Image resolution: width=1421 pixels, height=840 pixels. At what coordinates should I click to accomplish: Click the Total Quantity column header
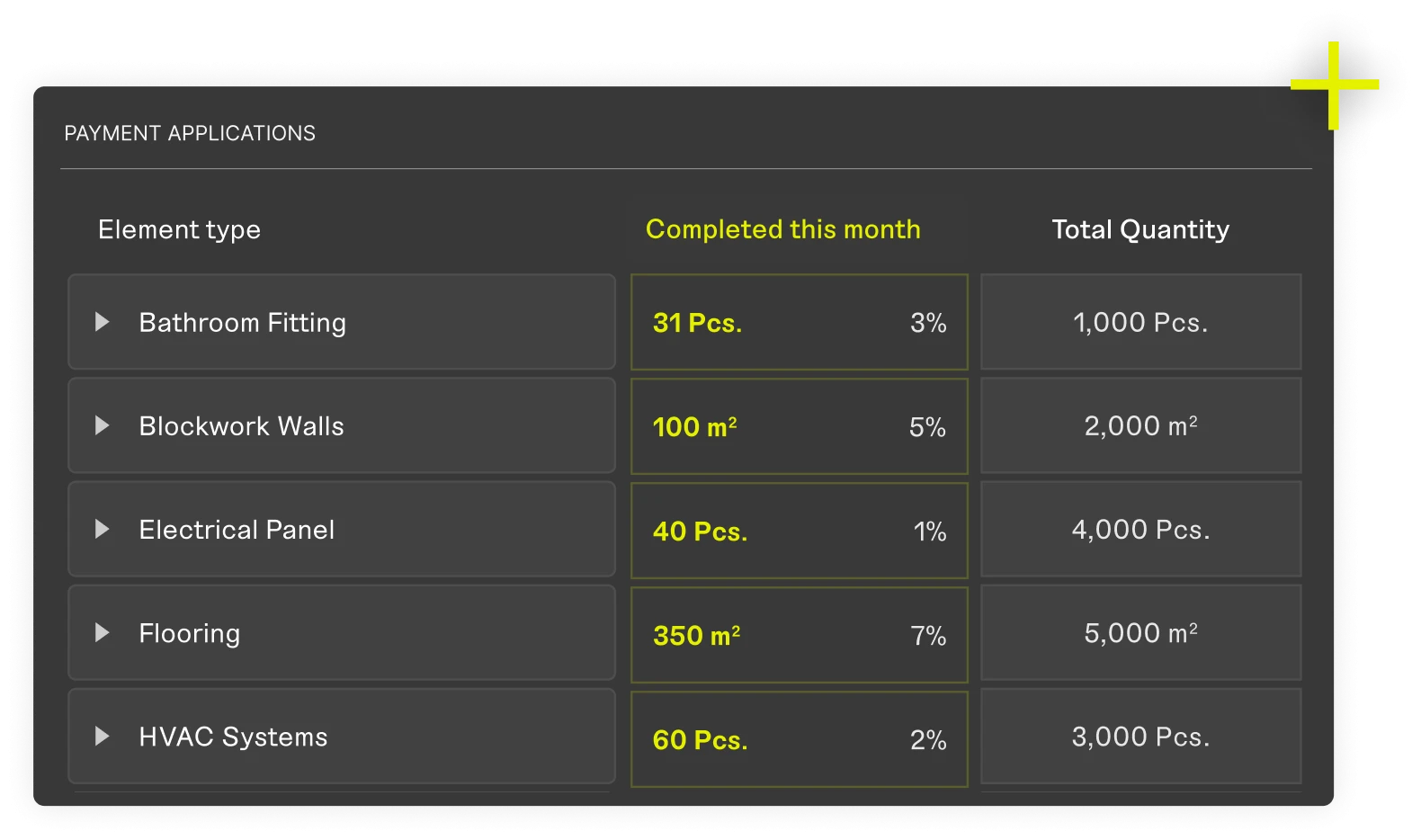pyautogui.click(x=1140, y=229)
